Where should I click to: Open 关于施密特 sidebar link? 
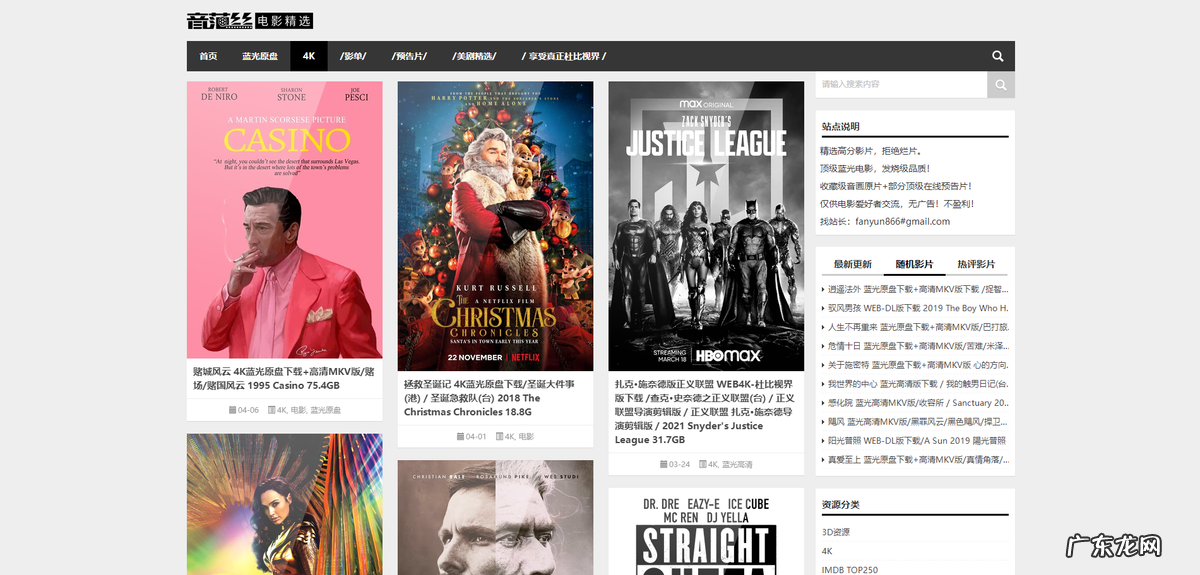click(917, 365)
